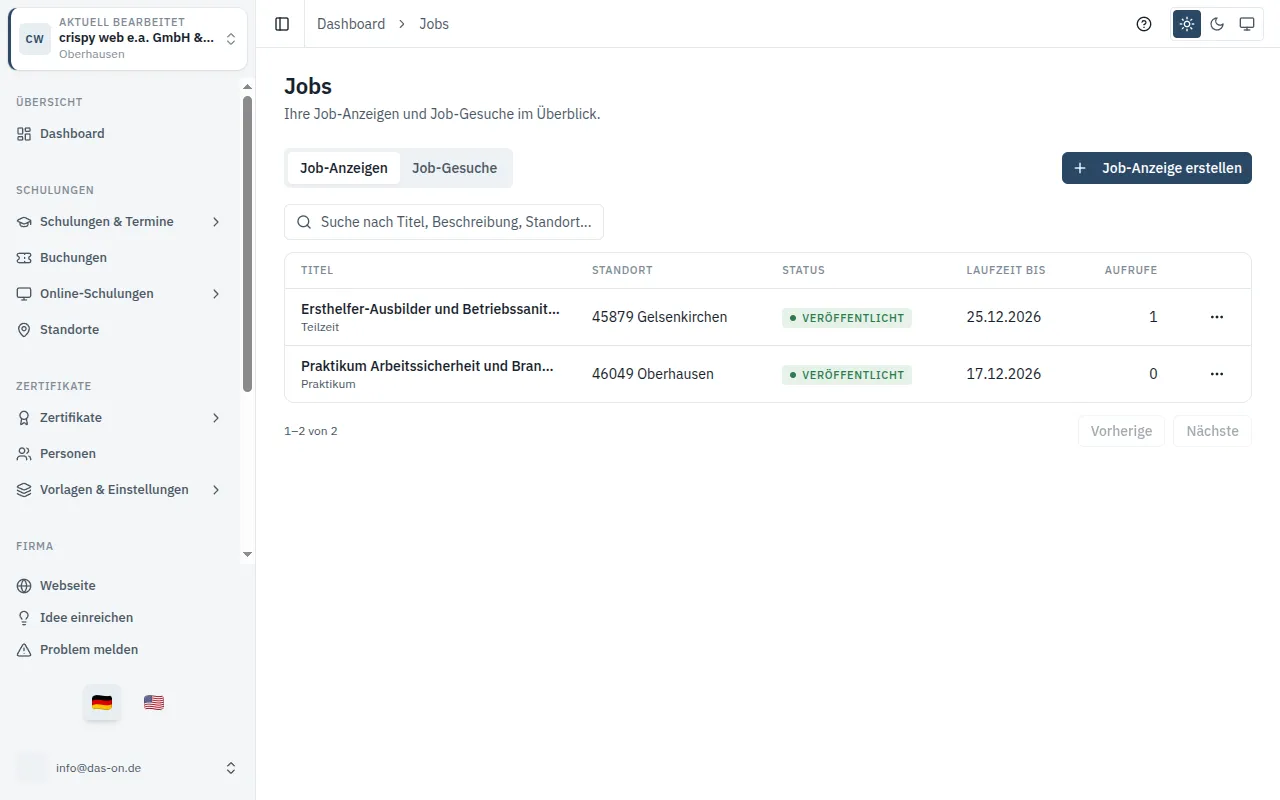Open user menu for info@das-on.de
The image size is (1280, 800).
point(128,768)
